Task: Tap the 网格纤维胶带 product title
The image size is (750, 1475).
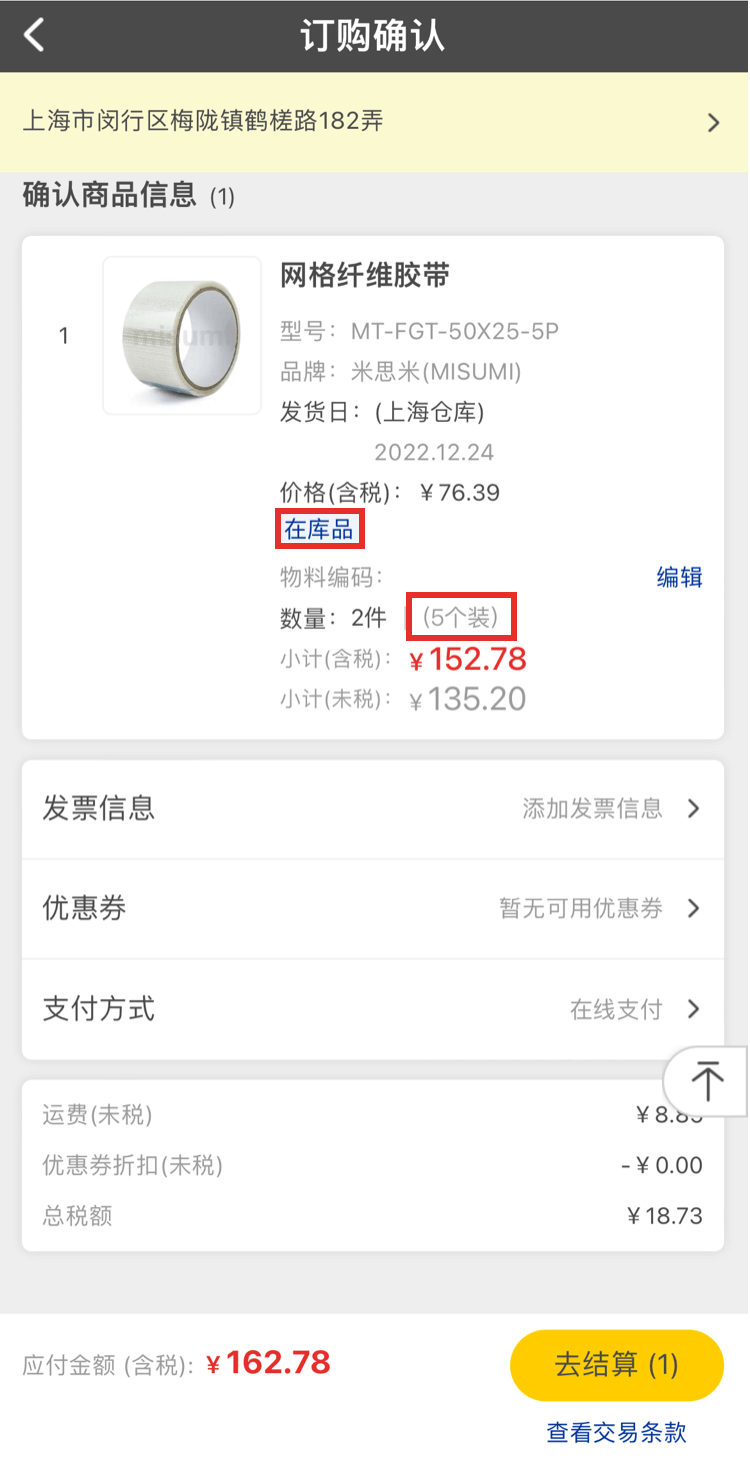Action: [365, 276]
